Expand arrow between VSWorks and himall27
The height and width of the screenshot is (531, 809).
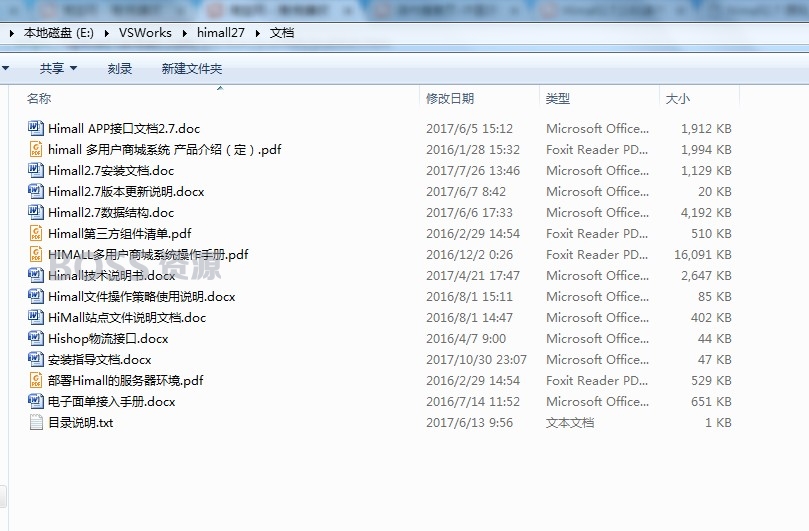(x=184, y=33)
